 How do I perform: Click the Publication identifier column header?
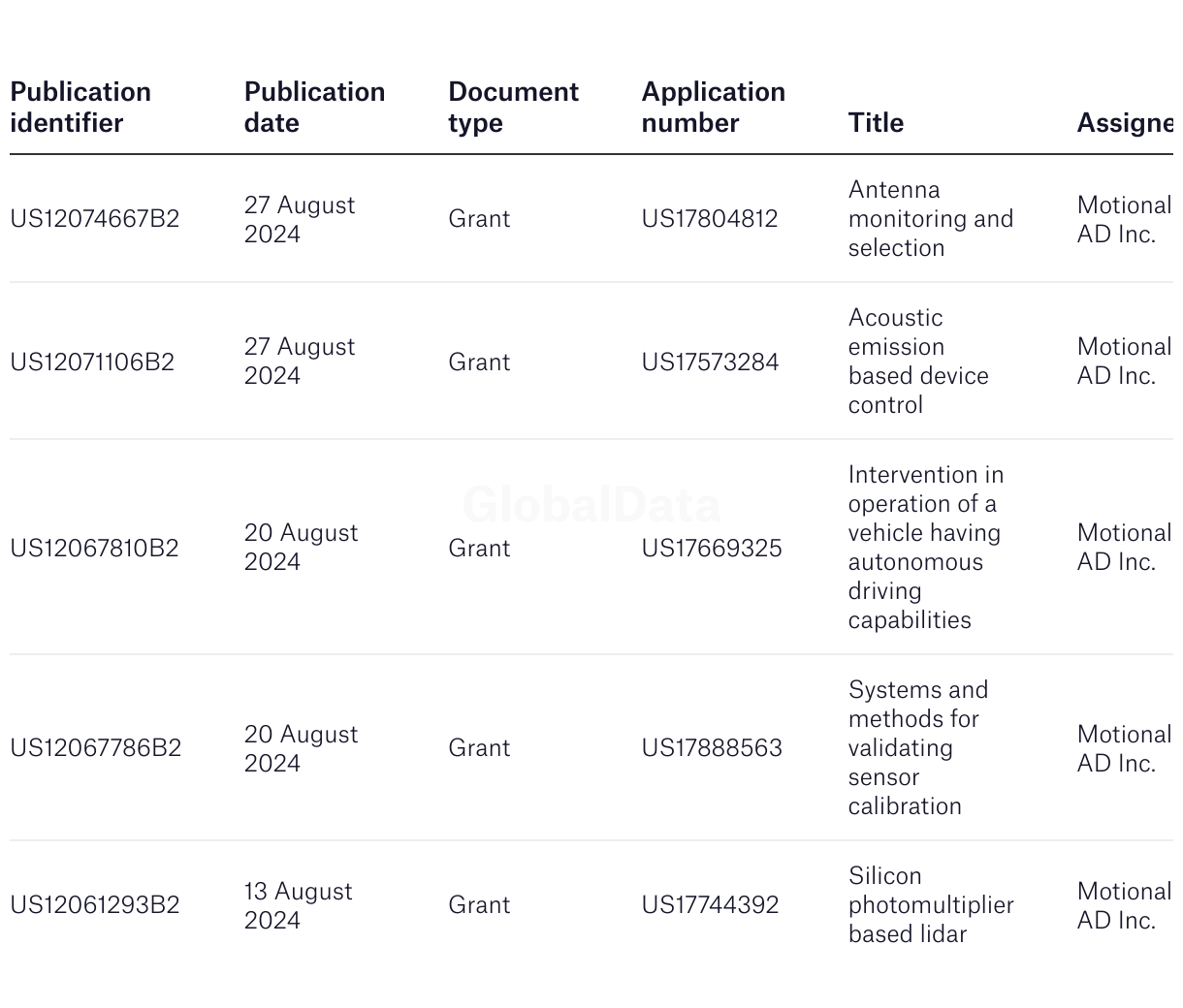[x=80, y=107]
